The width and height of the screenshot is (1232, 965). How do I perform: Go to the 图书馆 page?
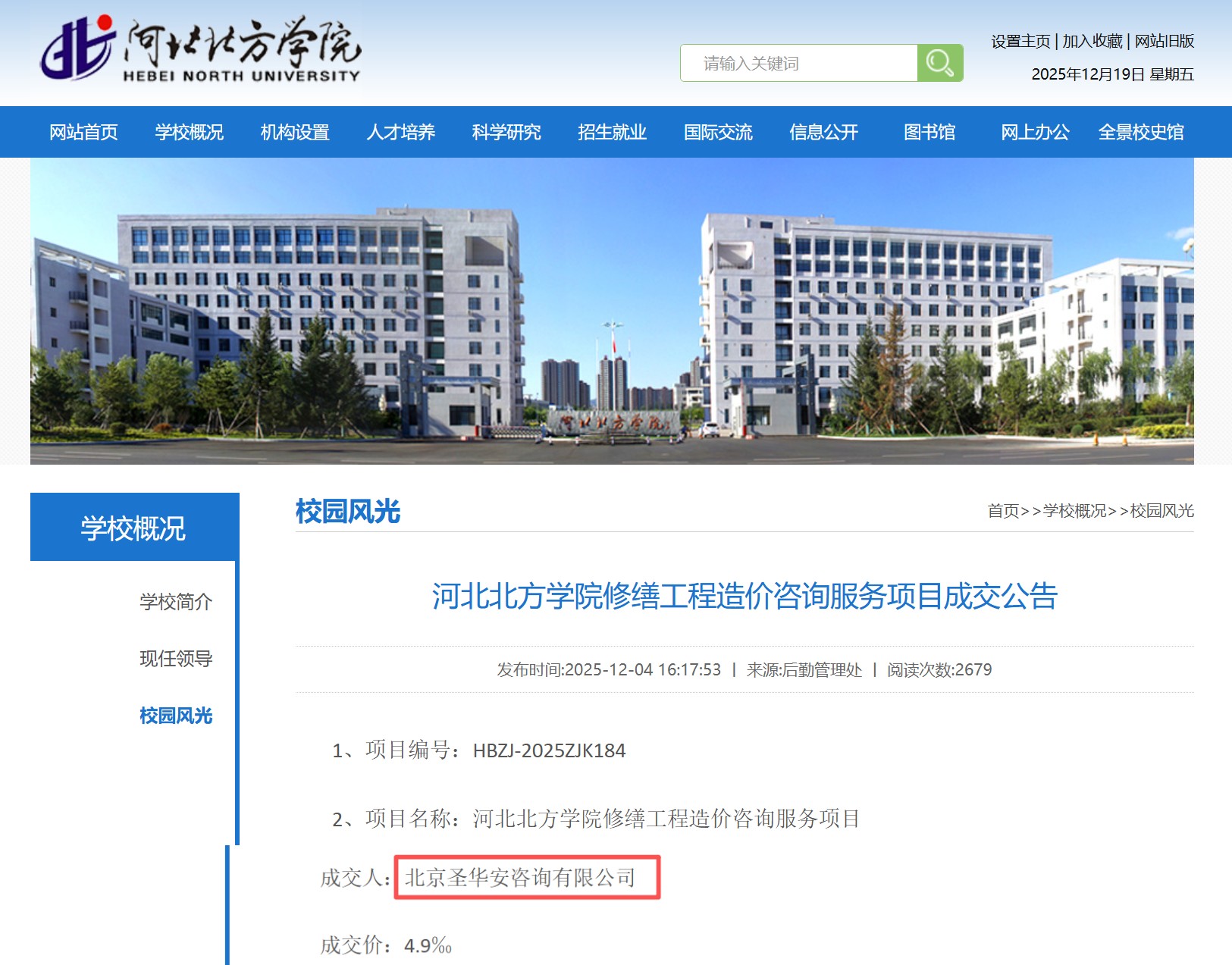(929, 132)
